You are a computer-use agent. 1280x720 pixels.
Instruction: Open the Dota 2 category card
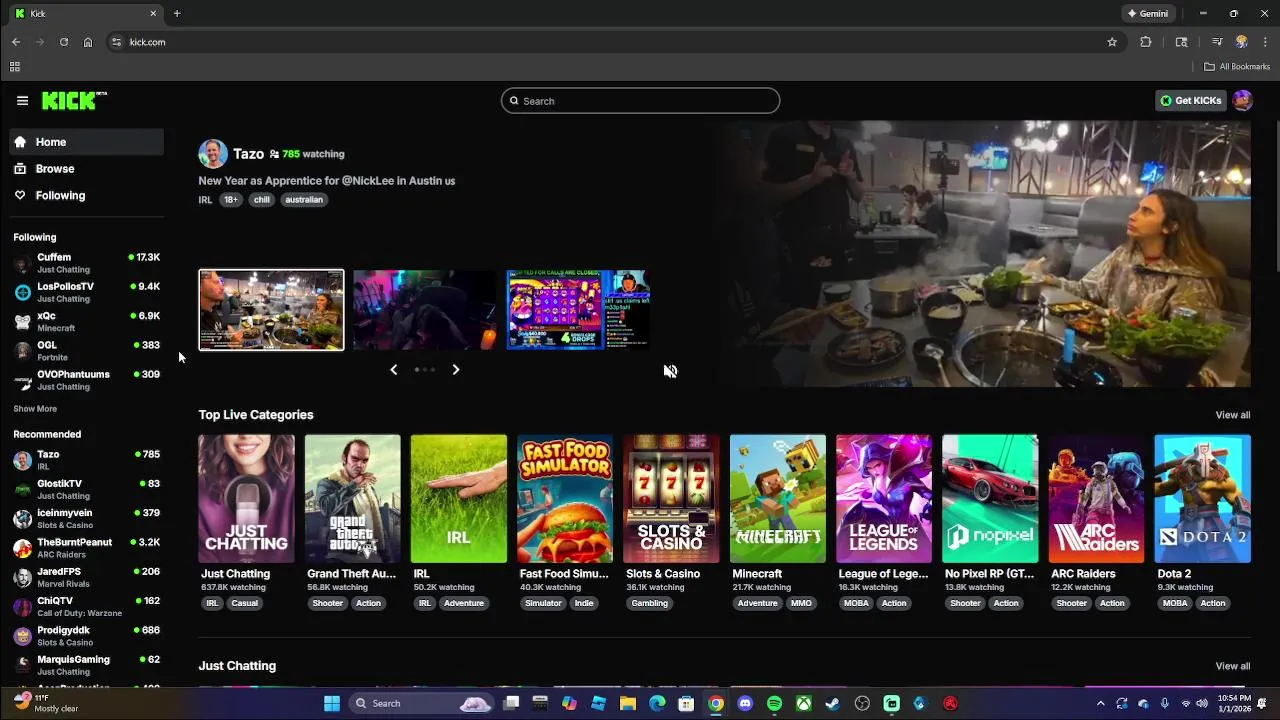pos(1203,498)
